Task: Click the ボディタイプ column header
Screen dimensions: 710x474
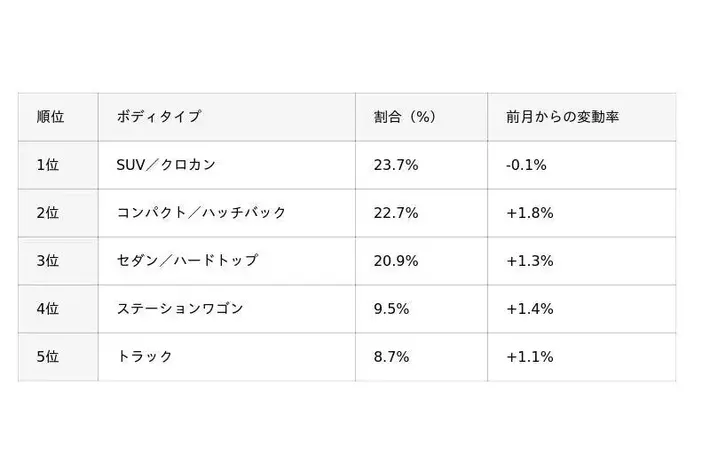Action: tap(158, 117)
